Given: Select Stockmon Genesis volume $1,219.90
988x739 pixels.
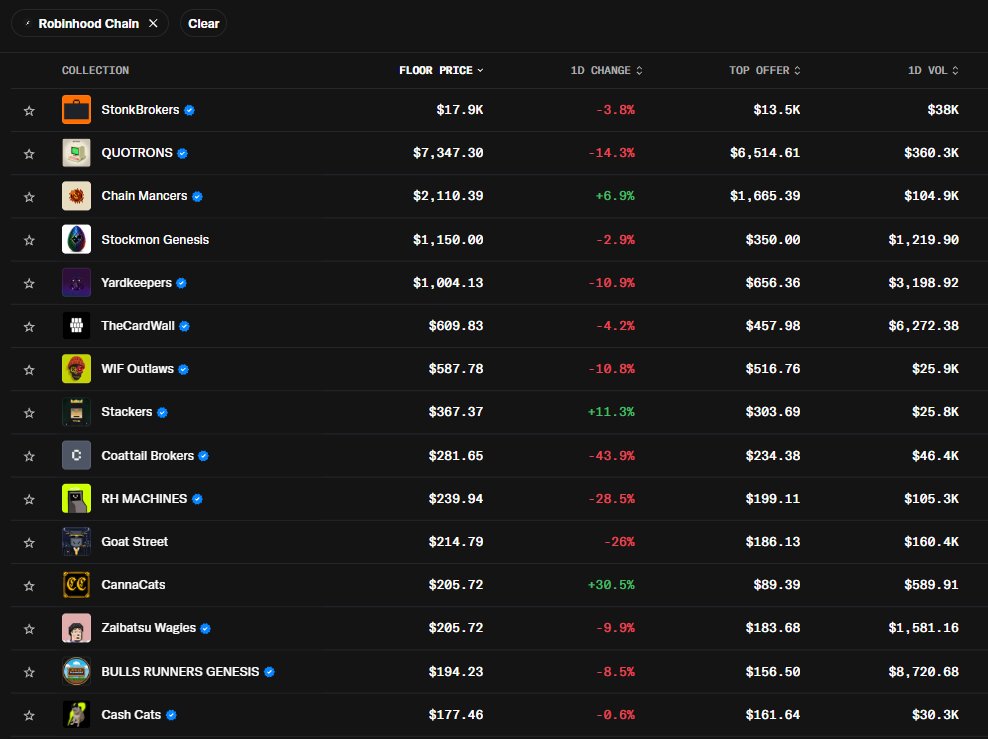Looking at the screenshot, I should [x=924, y=239].
